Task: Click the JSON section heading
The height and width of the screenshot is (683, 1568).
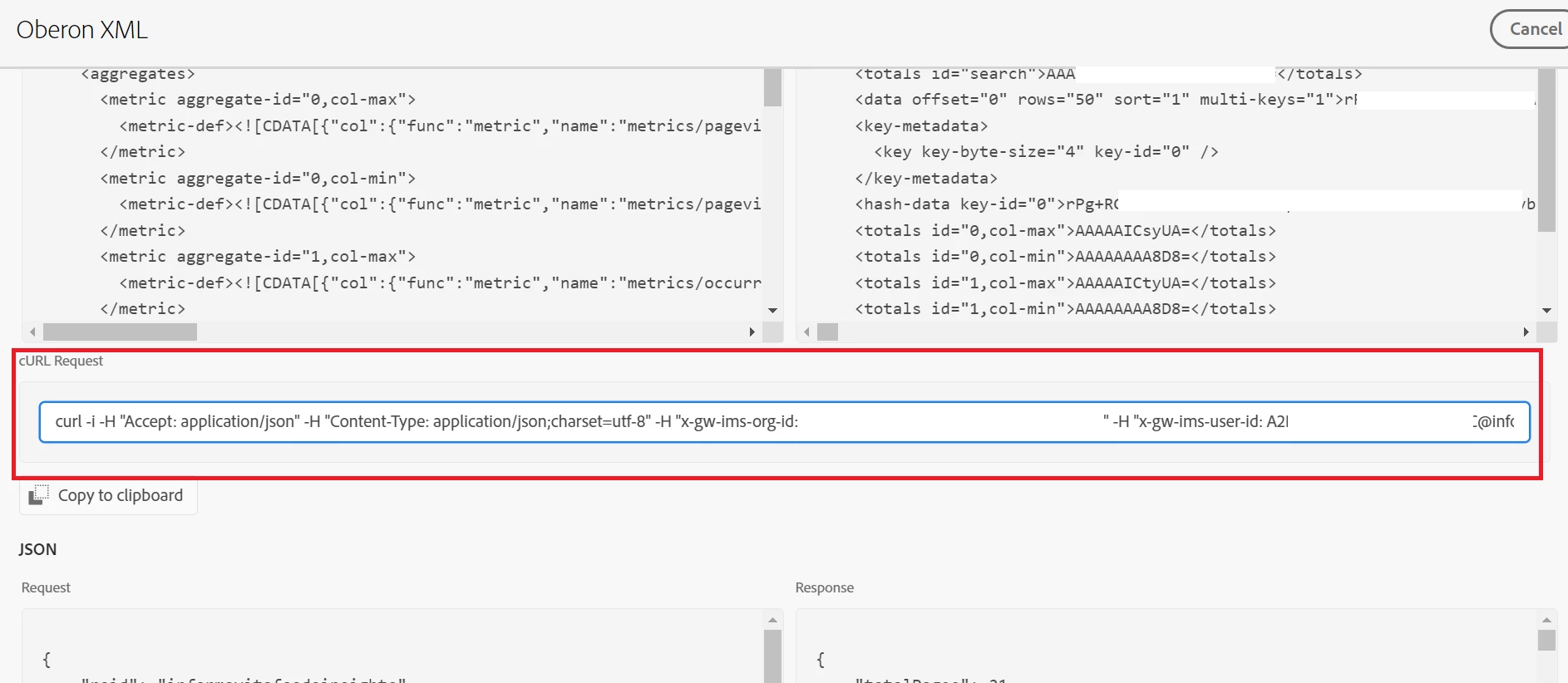Action: (37, 549)
